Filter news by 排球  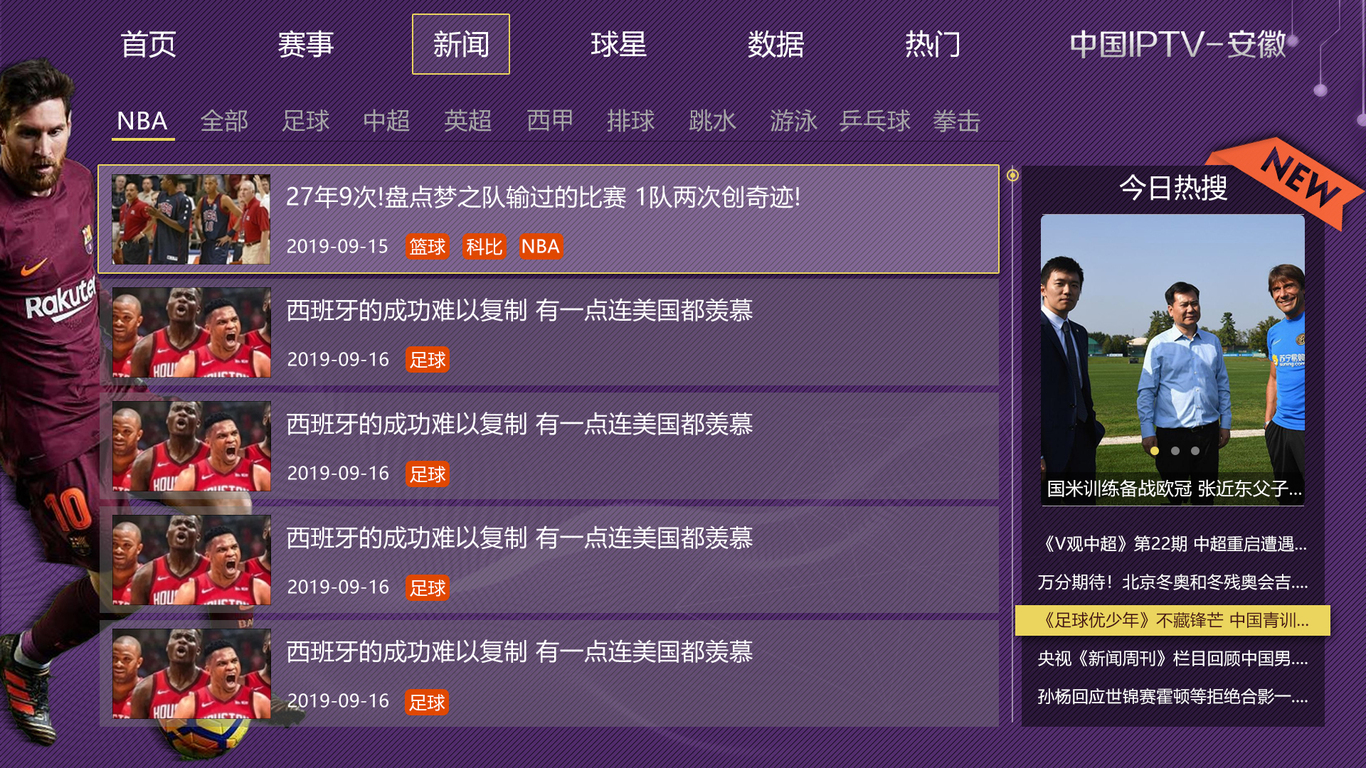(x=631, y=121)
